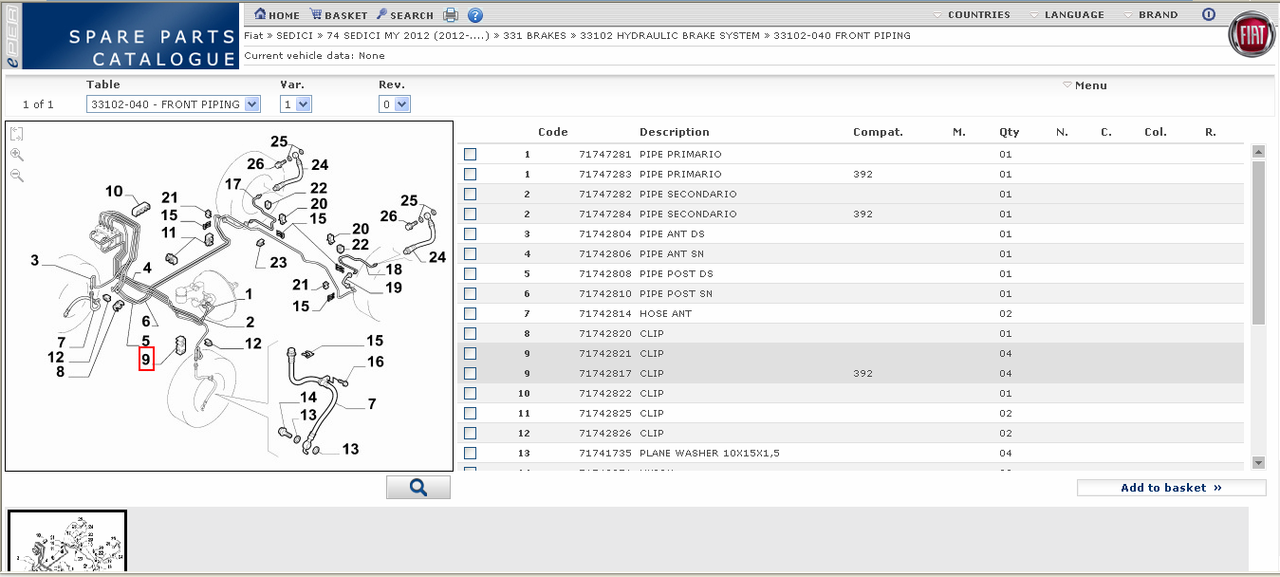This screenshot has width=1280, height=577.
Task: Expand the BRAND menu
Action: 1150,15
